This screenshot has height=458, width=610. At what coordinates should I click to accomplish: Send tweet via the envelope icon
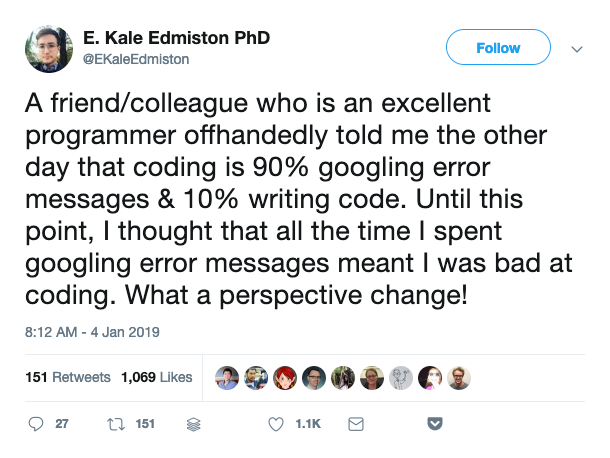pos(354,424)
